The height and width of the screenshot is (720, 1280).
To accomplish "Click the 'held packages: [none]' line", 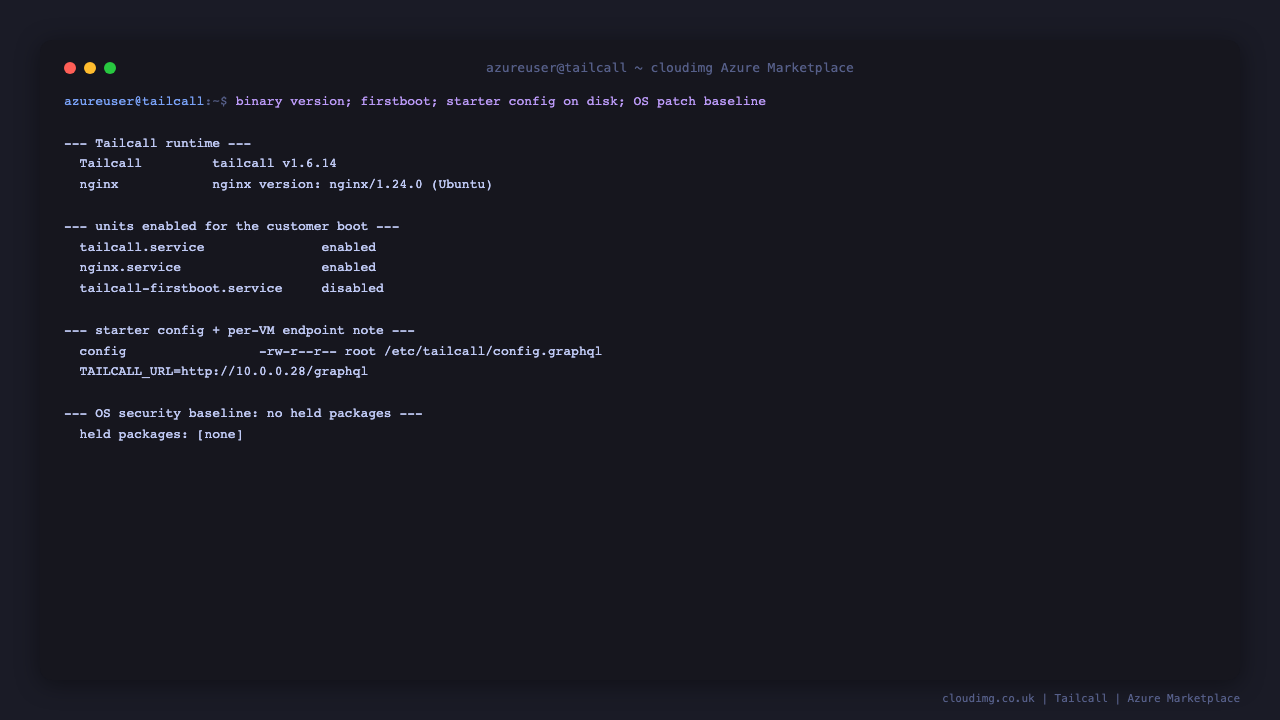I will pyautogui.click(x=162, y=435).
